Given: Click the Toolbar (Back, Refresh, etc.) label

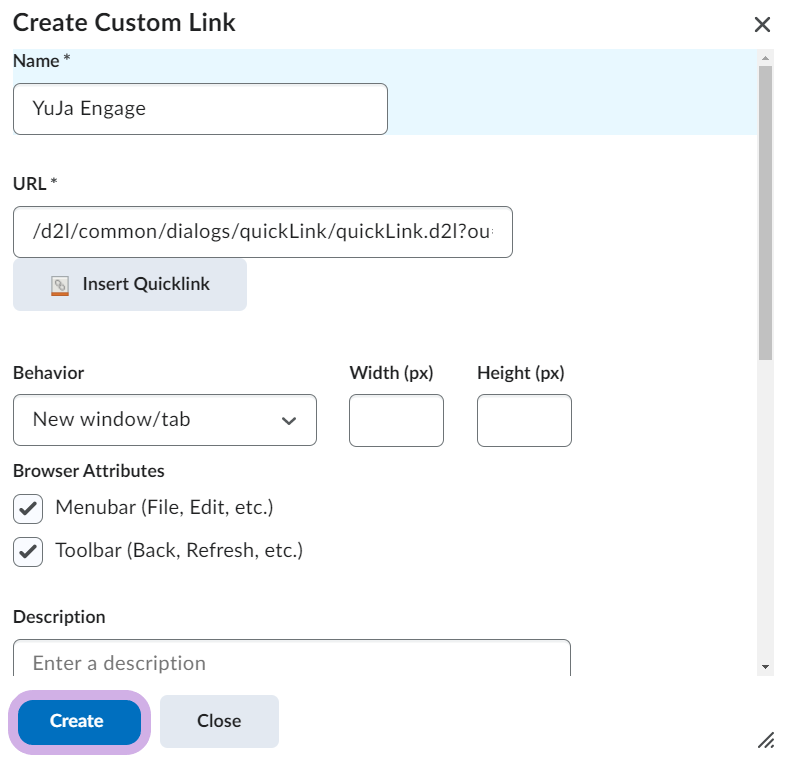Looking at the screenshot, I should pyautogui.click(x=179, y=550).
